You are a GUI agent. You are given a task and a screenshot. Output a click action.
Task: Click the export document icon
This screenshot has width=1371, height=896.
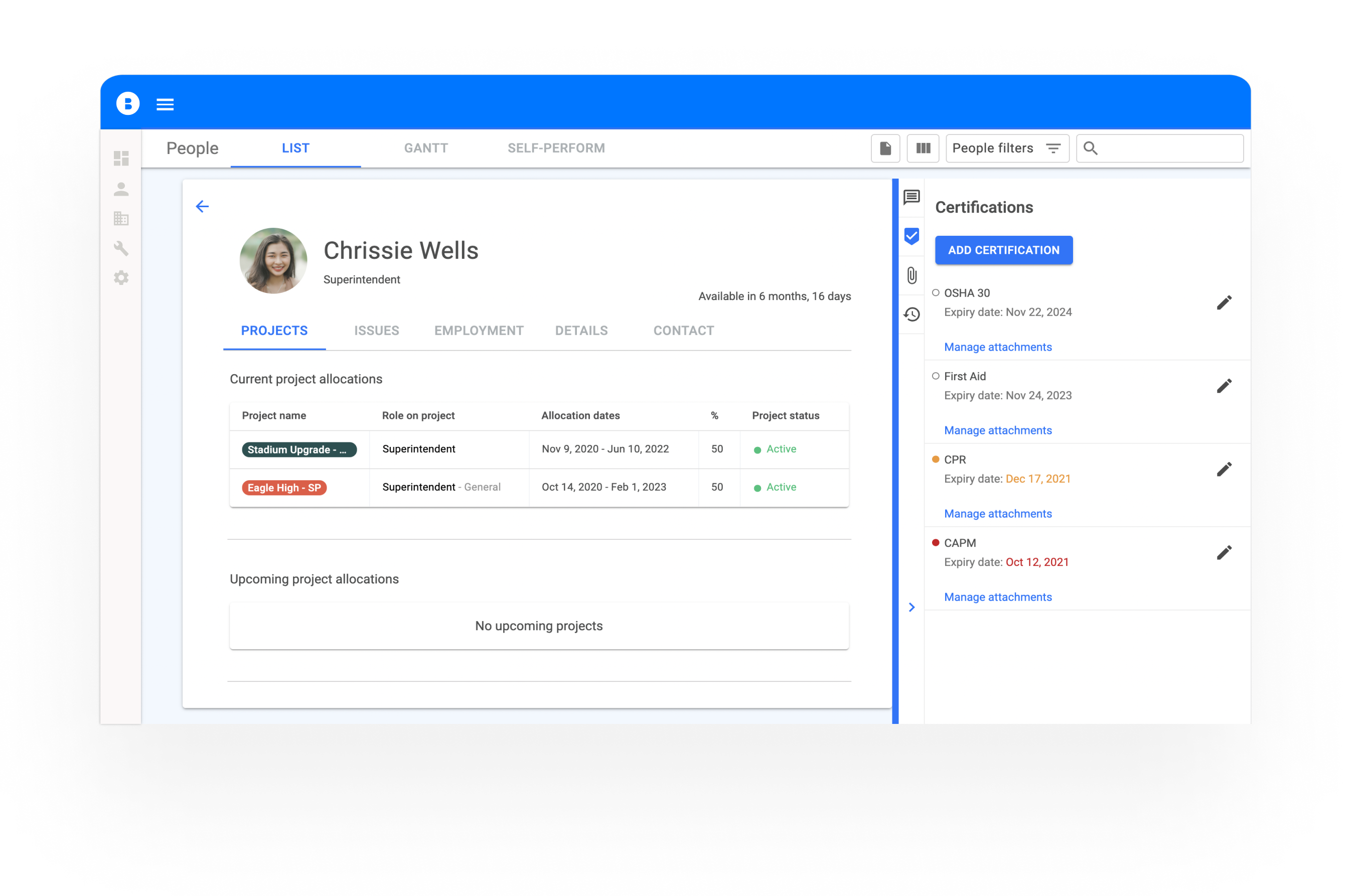[885, 148]
